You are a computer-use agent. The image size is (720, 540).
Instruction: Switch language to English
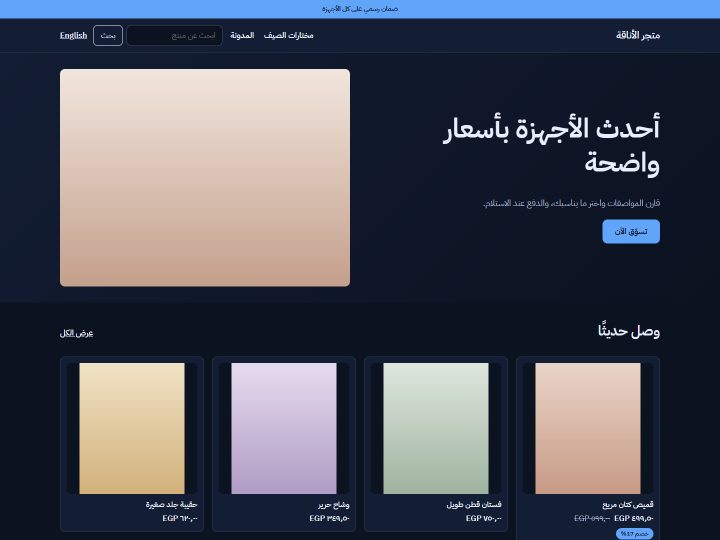73,35
